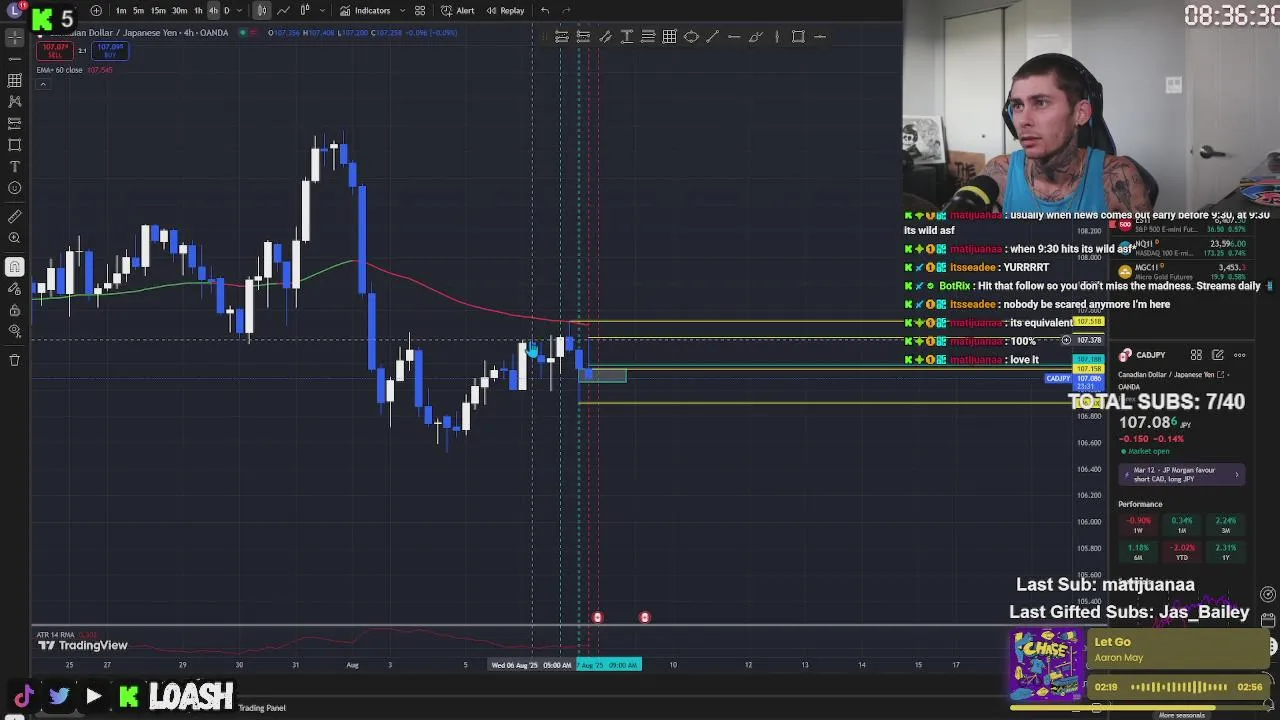Select the 4h timeframe

(x=213, y=10)
